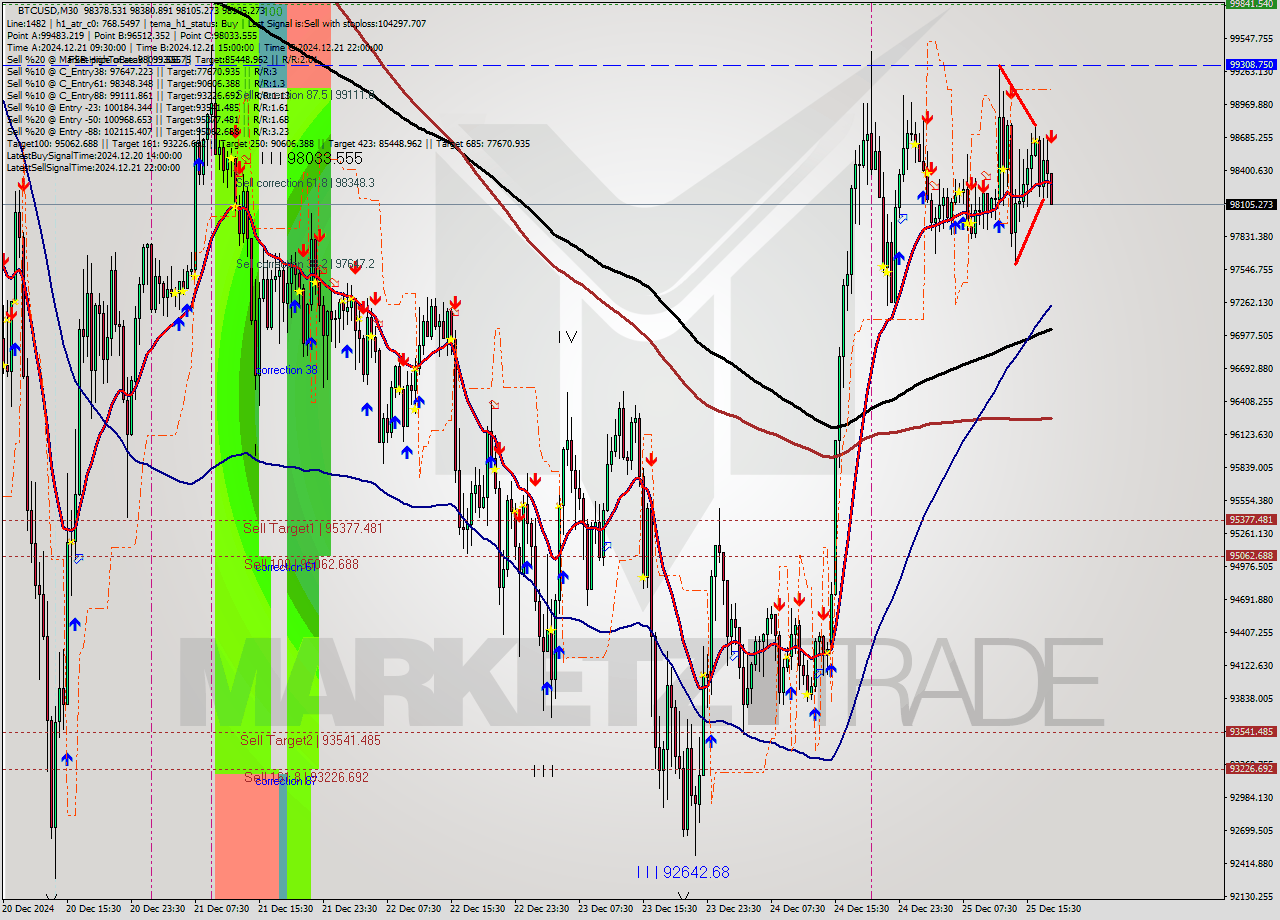The image size is (1280, 920).
Task: Click the 20 Dec 2024 time label
Action: [x=28, y=909]
